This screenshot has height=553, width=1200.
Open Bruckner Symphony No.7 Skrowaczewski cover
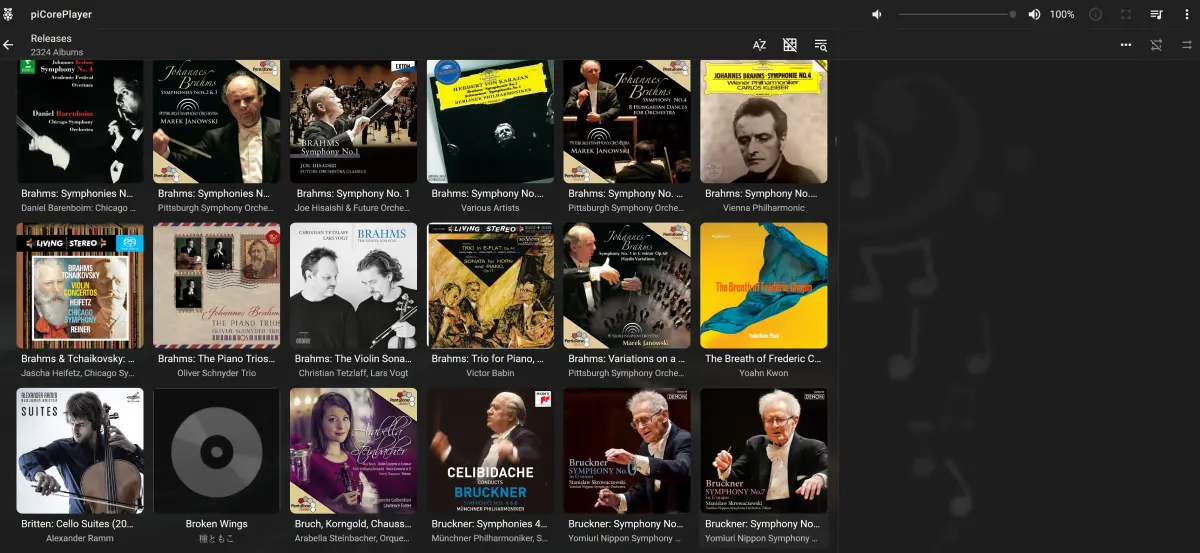764,451
